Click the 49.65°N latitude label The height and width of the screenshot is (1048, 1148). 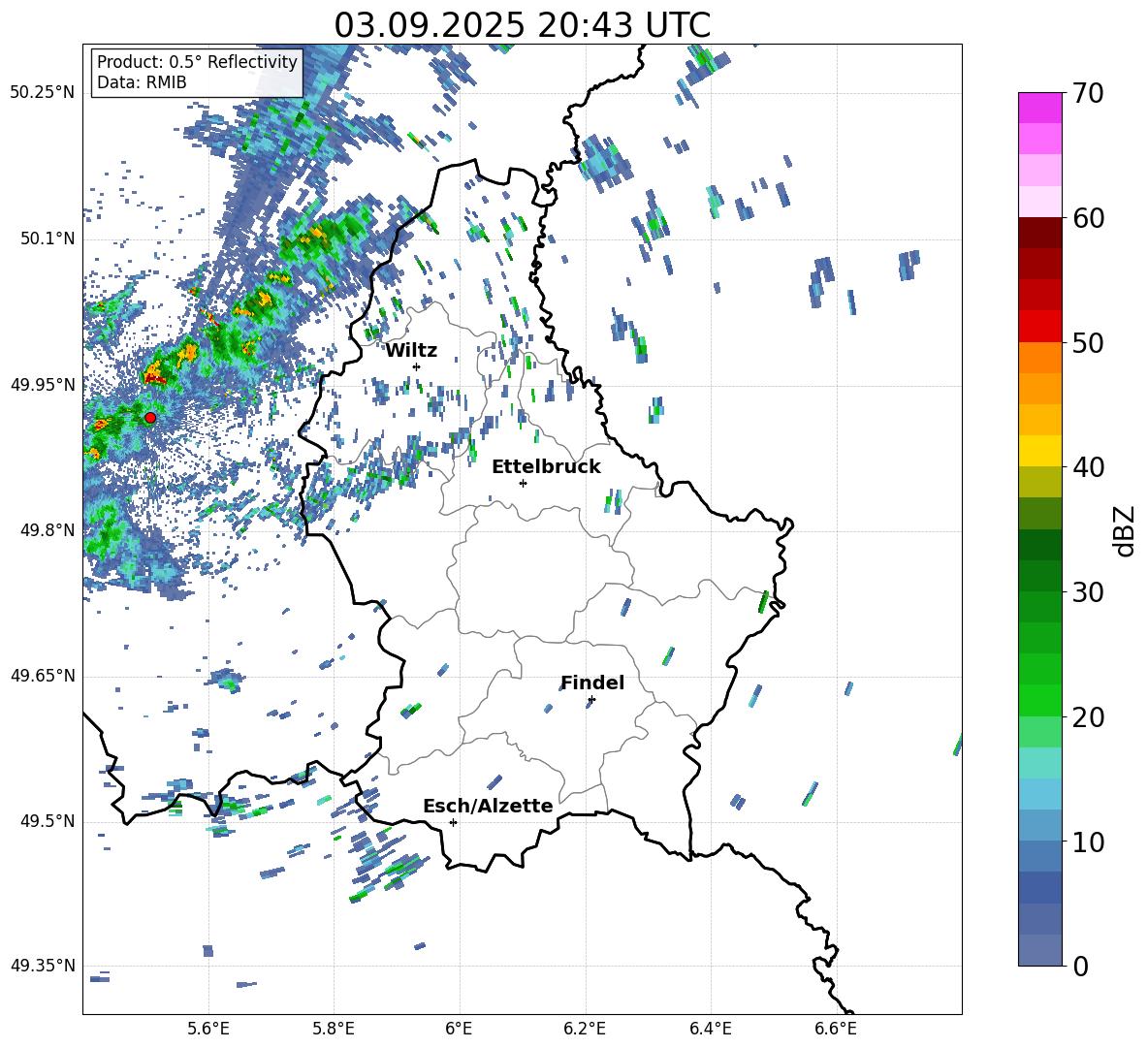click(43, 676)
